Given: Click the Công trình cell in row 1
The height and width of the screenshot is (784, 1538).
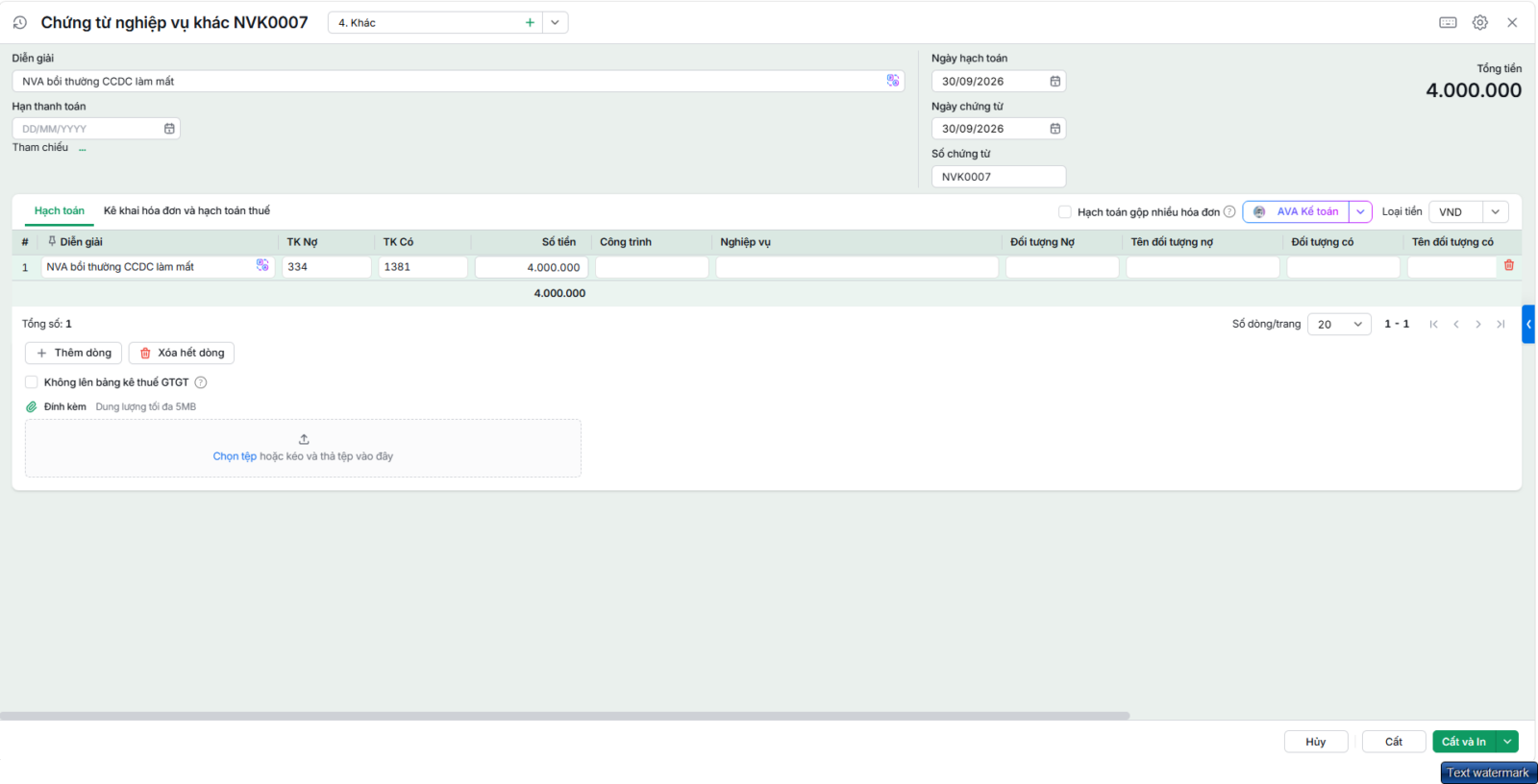Looking at the screenshot, I should pyautogui.click(x=652, y=267).
